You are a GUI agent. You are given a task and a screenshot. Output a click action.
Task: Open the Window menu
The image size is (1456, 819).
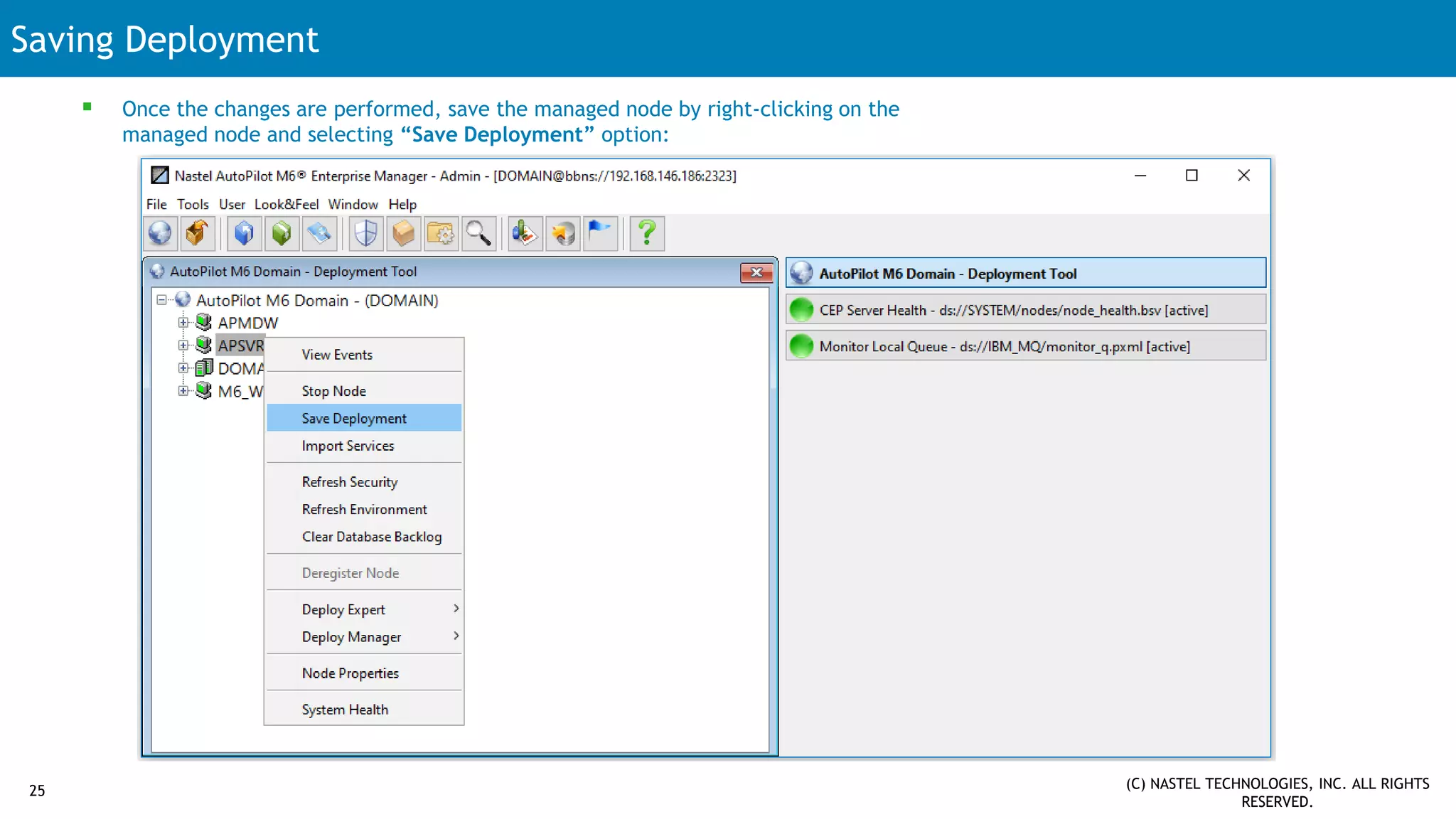pos(353,204)
